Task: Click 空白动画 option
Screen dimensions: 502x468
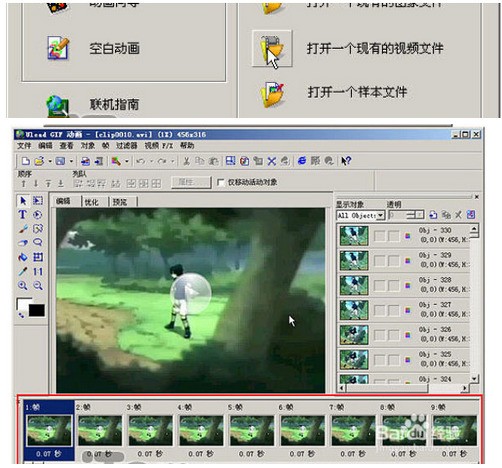Action: [114, 49]
